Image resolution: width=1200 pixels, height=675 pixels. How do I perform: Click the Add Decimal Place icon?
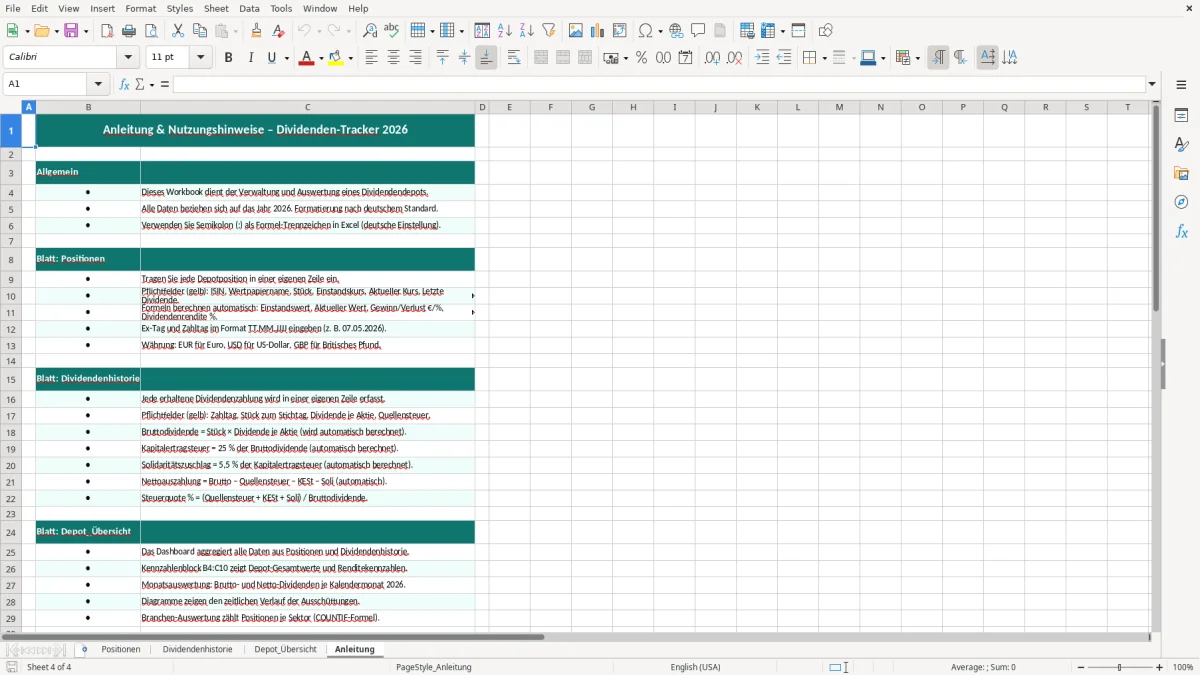pyautogui.click(x=712, y=58)
